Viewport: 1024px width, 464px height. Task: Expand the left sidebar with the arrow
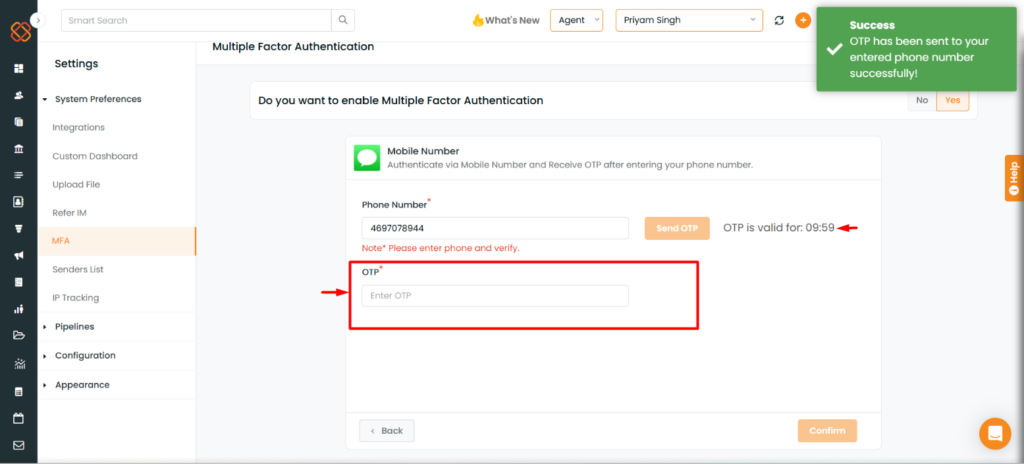tap(38, 20)
